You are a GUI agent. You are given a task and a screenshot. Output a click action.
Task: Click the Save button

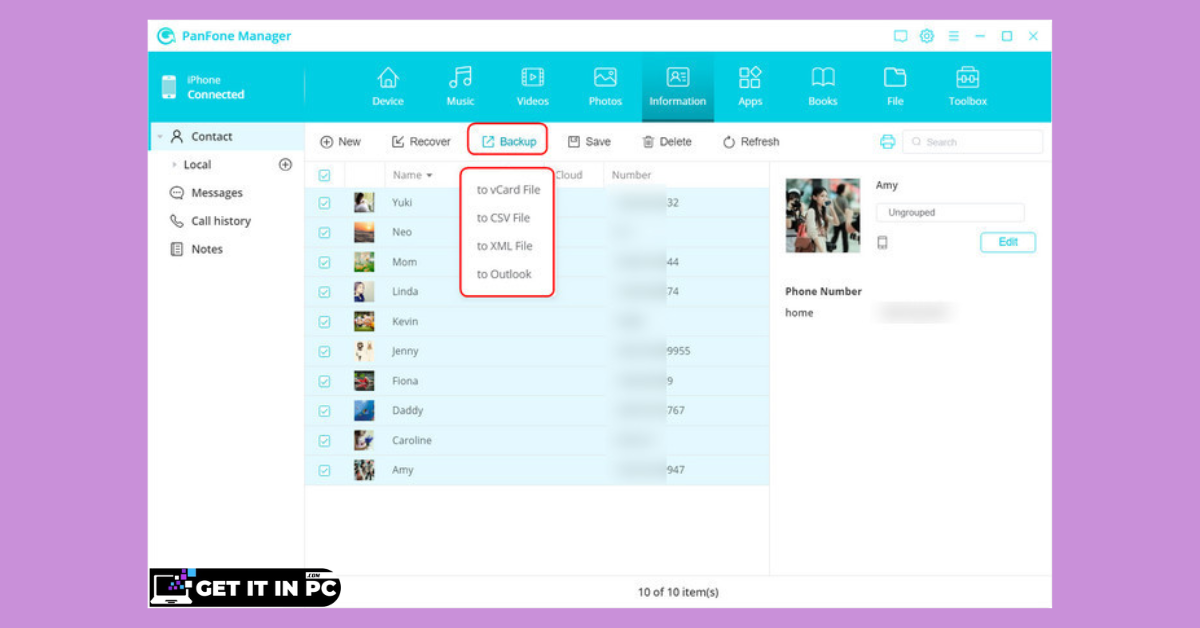coord(589,142)
